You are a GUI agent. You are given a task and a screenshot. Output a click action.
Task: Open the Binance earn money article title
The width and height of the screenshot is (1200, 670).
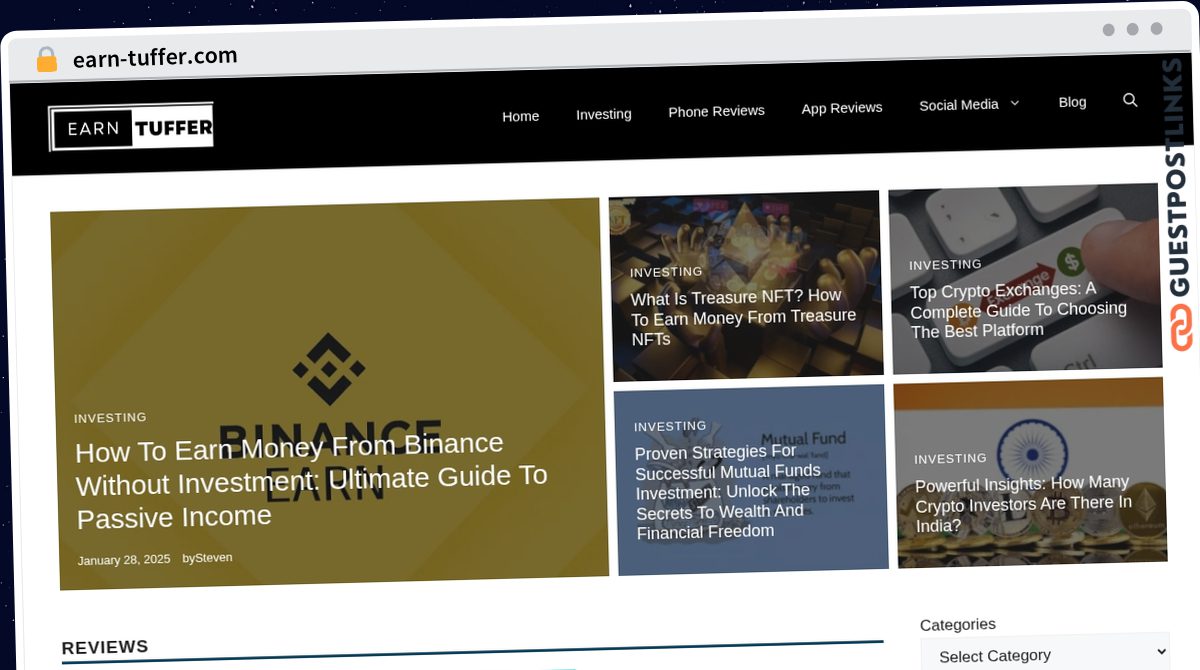(311, 483)
